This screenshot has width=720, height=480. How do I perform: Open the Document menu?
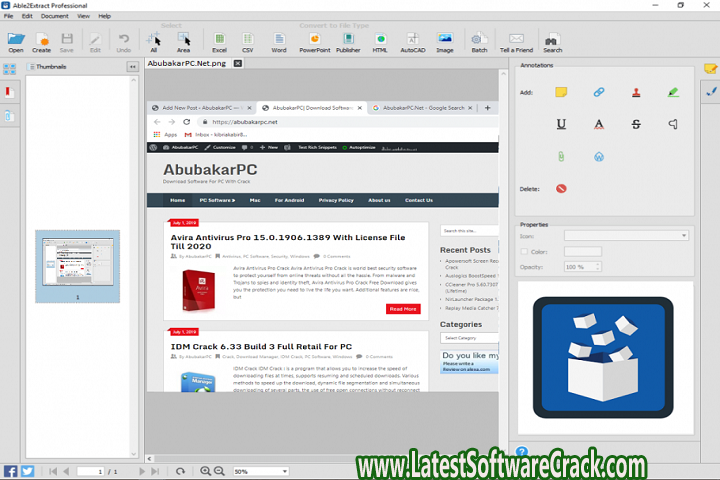point(55,16)
